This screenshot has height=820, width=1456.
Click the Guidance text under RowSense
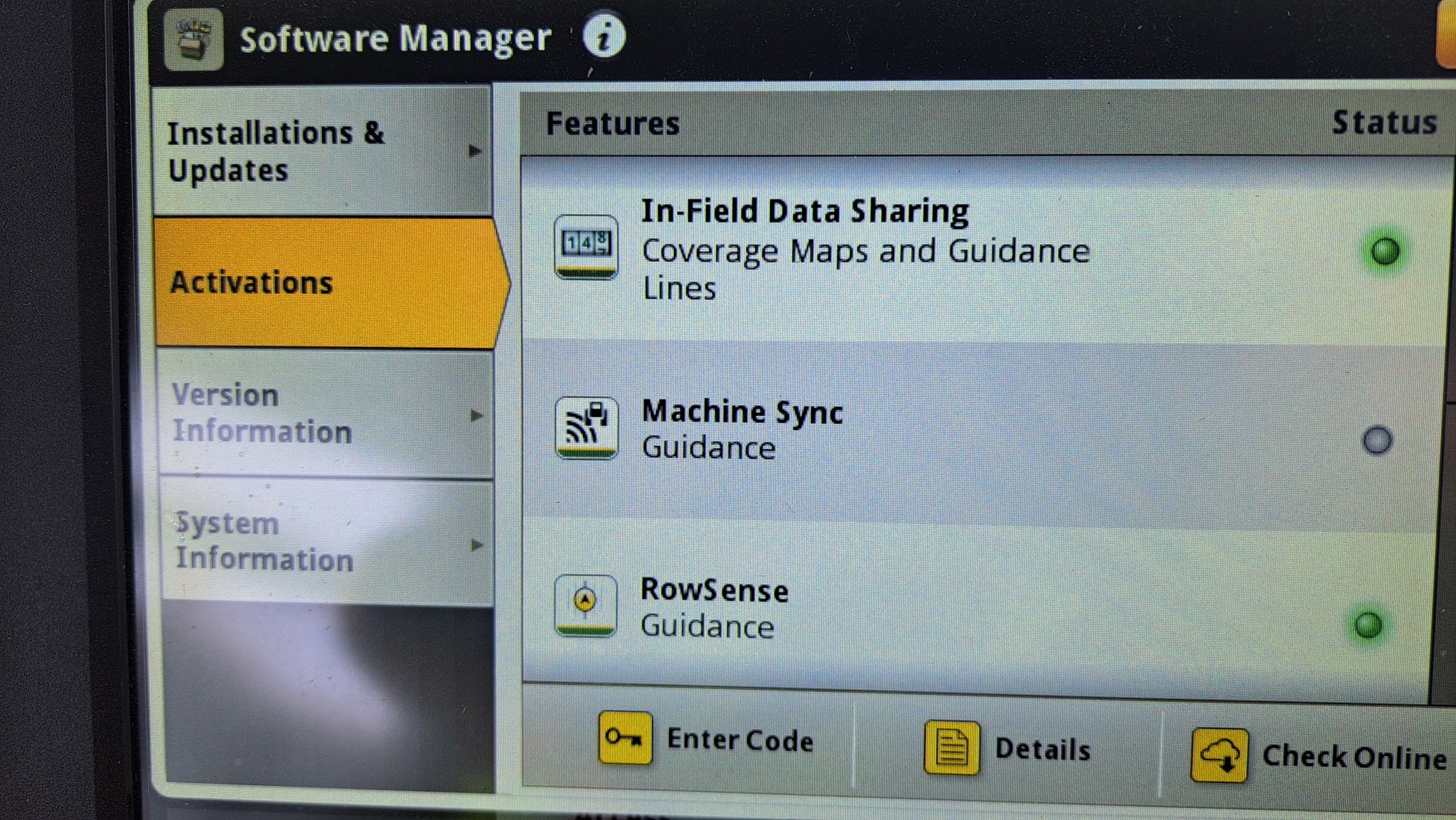tap(707, 627)
